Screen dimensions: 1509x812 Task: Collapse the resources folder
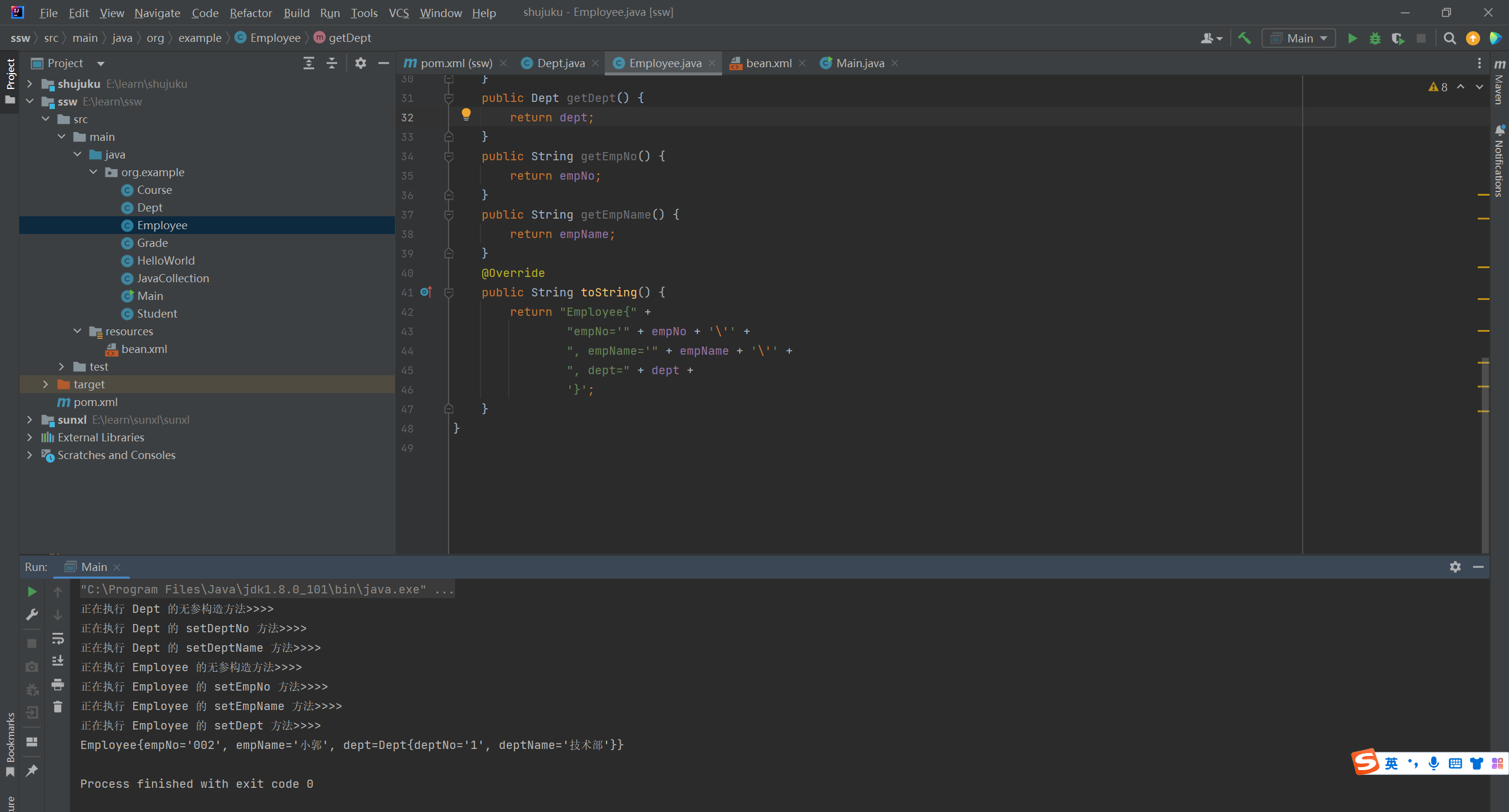coord(77,331)
